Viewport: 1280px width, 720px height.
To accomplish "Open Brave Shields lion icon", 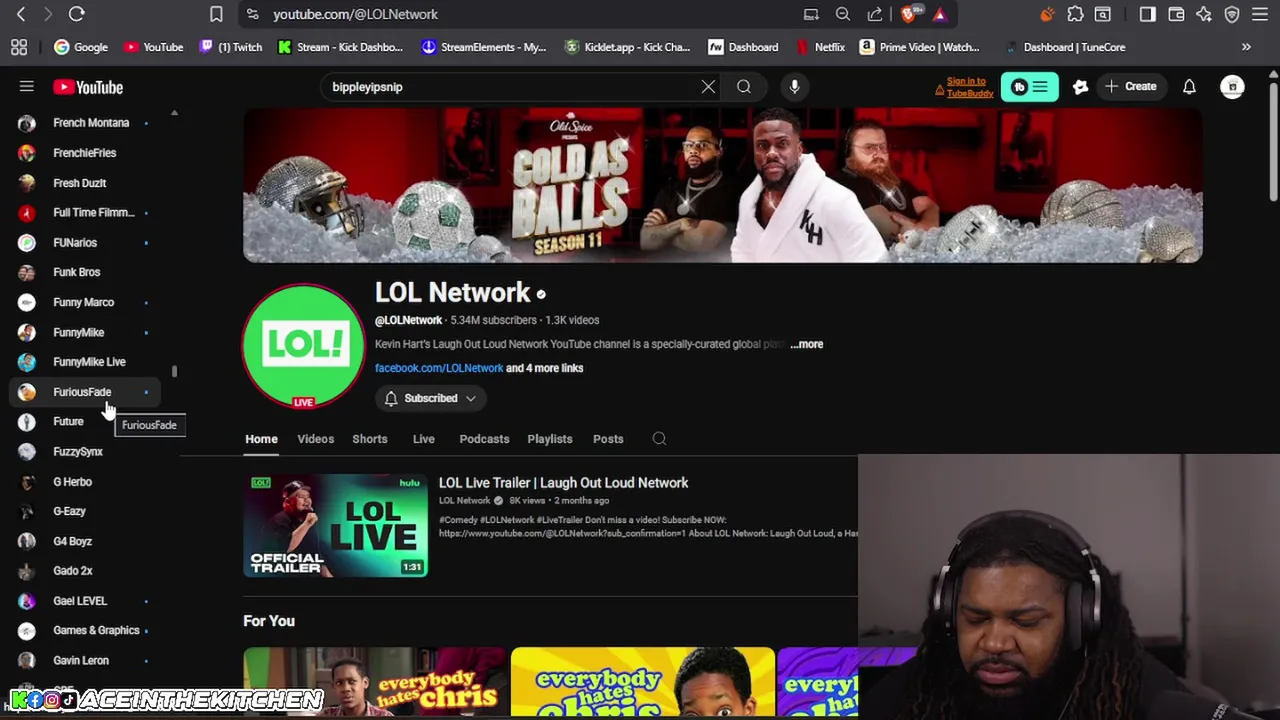I will [908, 14].
